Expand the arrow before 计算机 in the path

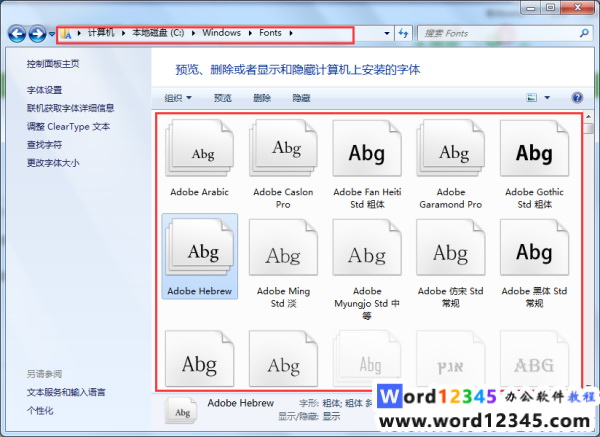79,33
